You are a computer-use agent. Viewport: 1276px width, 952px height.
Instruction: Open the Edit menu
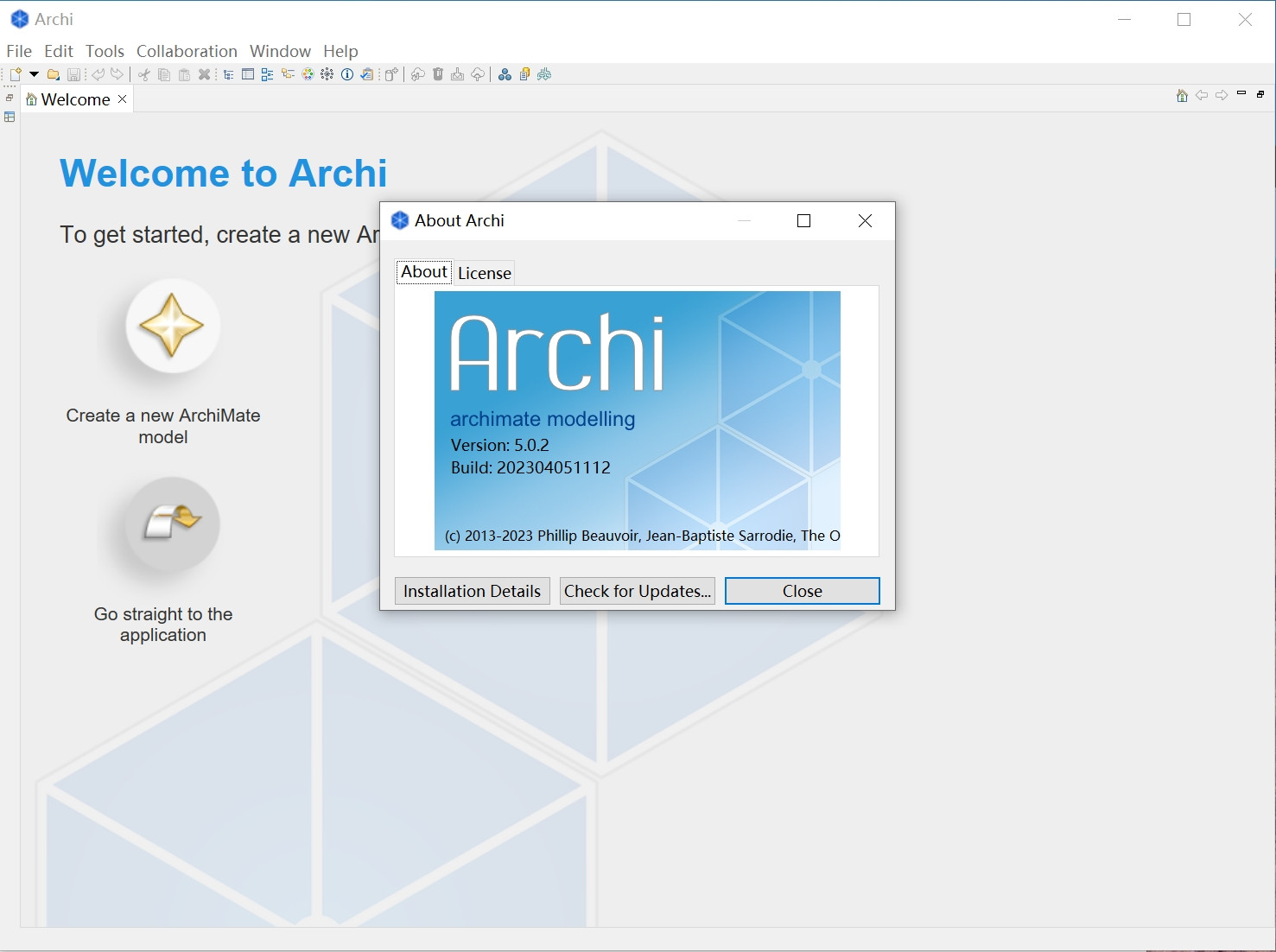[x=59, y=51]
